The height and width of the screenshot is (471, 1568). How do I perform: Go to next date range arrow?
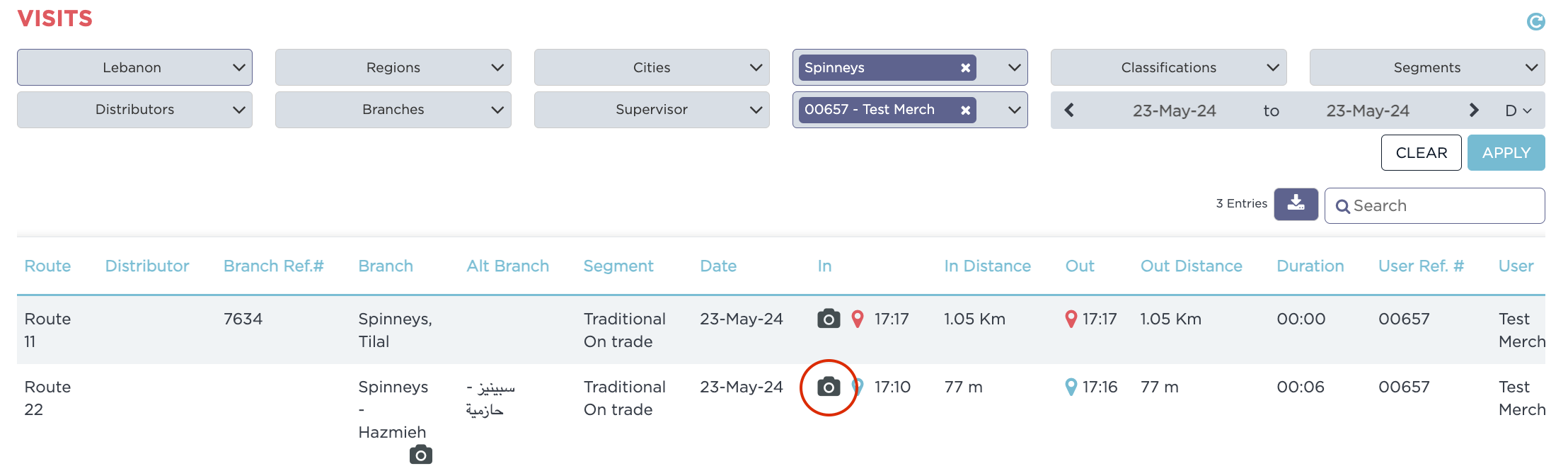point(1474,110)
